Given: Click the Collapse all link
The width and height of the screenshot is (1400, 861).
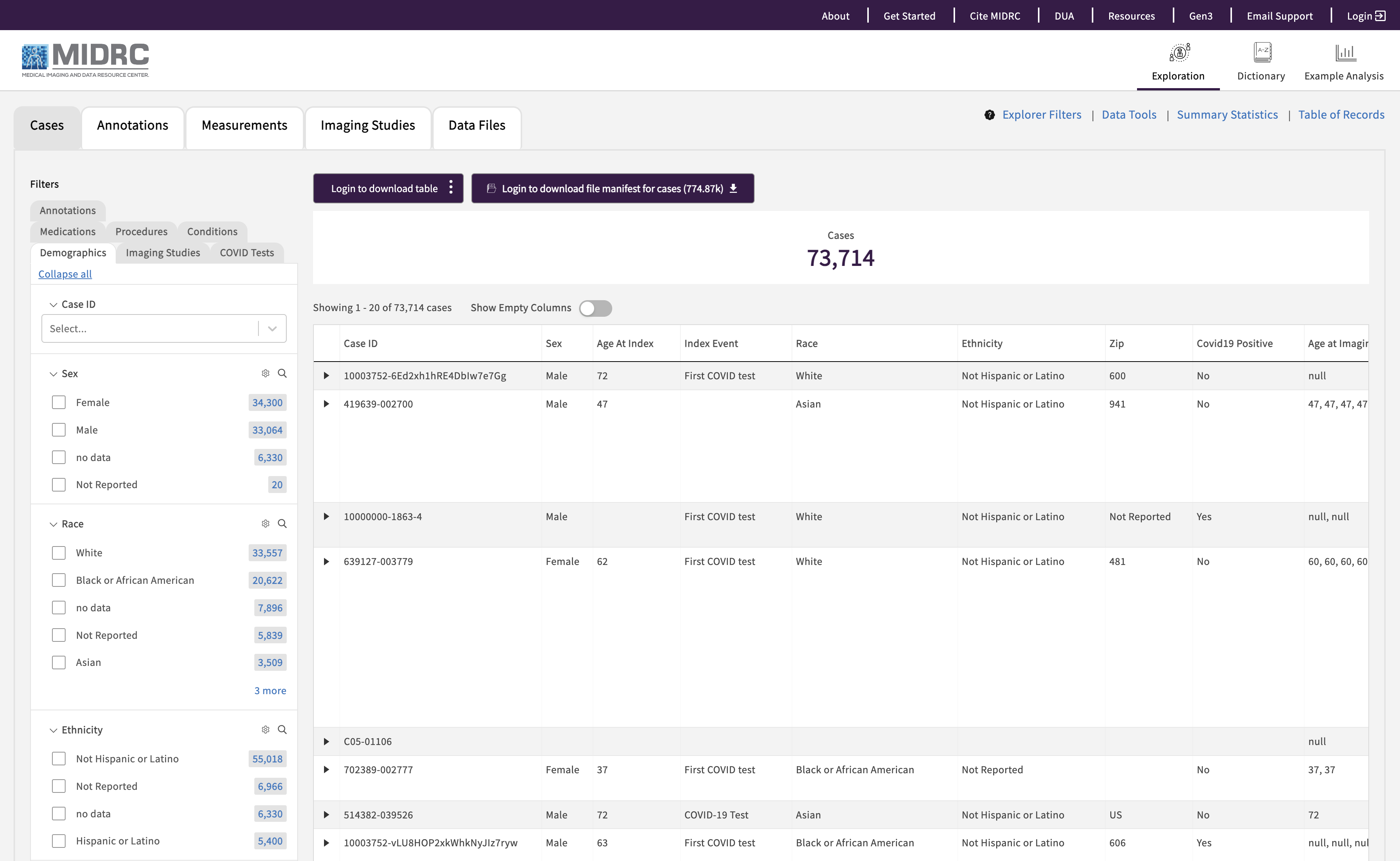Looking at the screenshot, I should (65, 274).
